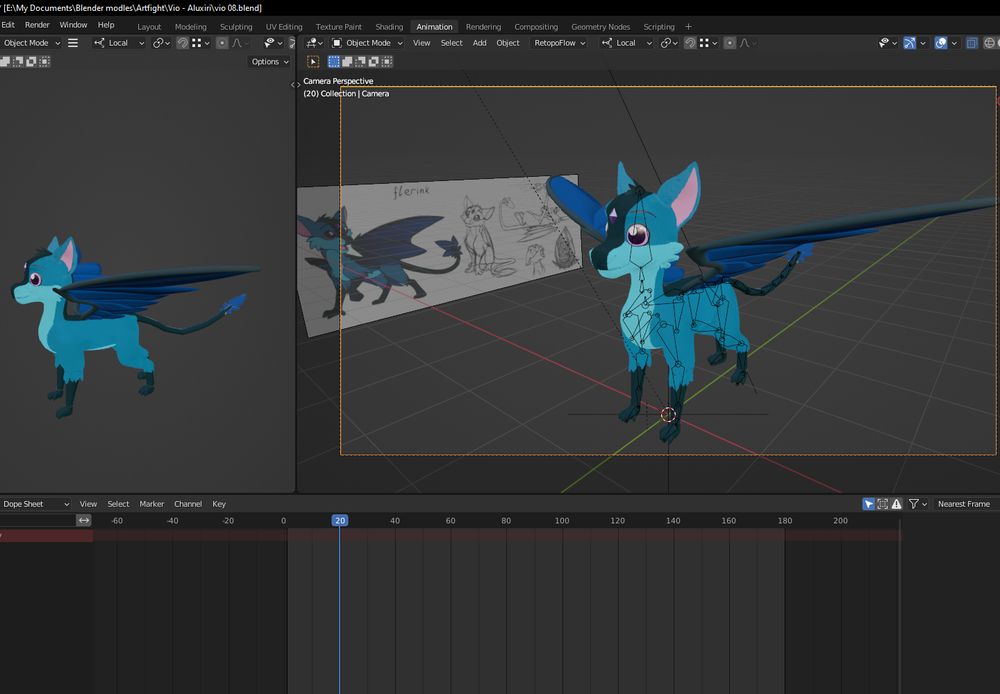Toggle the viewport side region arrows
The width and height of the screenshot is (1000, 694).
[x=295, y=84]
